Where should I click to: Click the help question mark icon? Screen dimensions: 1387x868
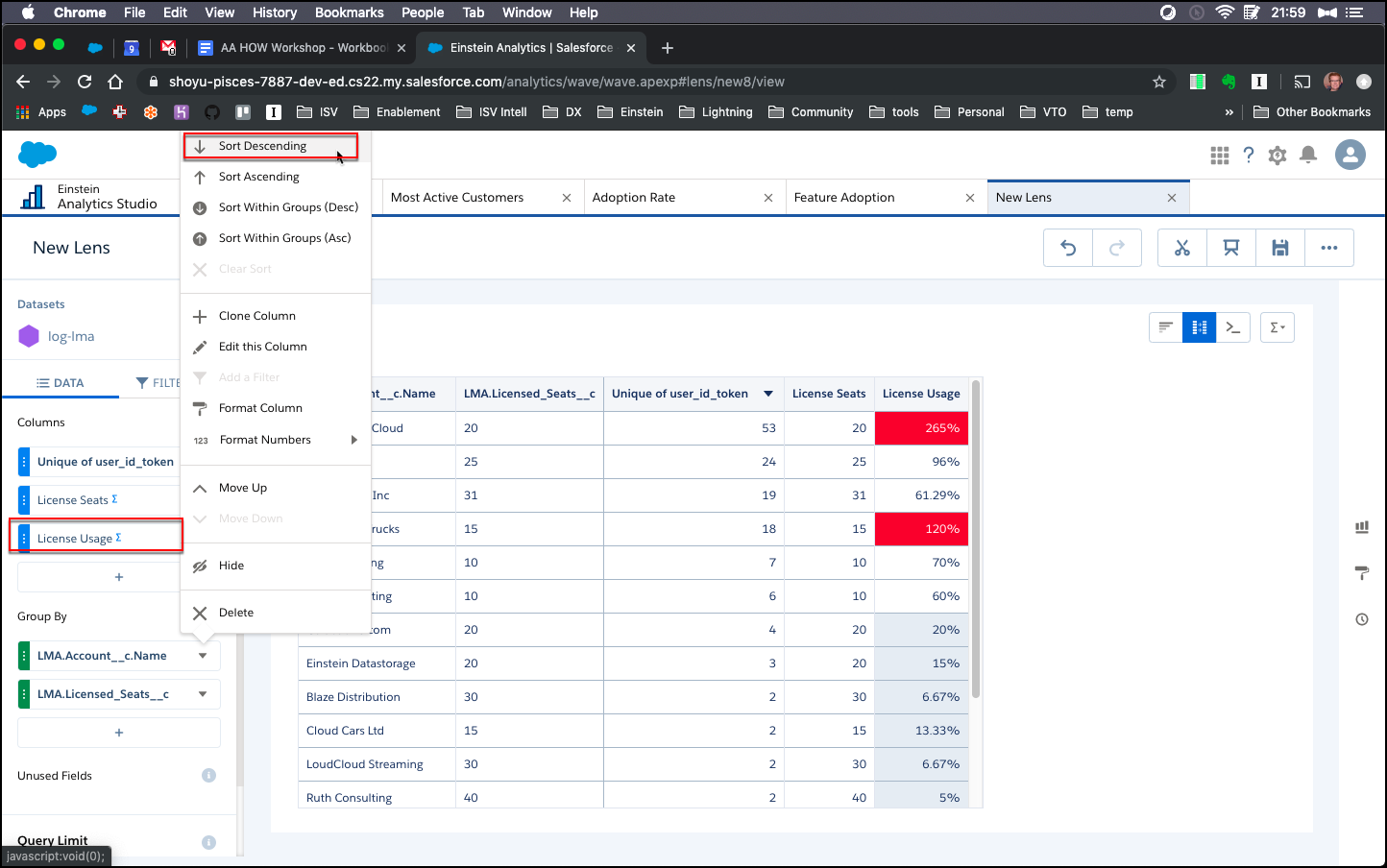pyautogui.click(x=1249, y=155)
